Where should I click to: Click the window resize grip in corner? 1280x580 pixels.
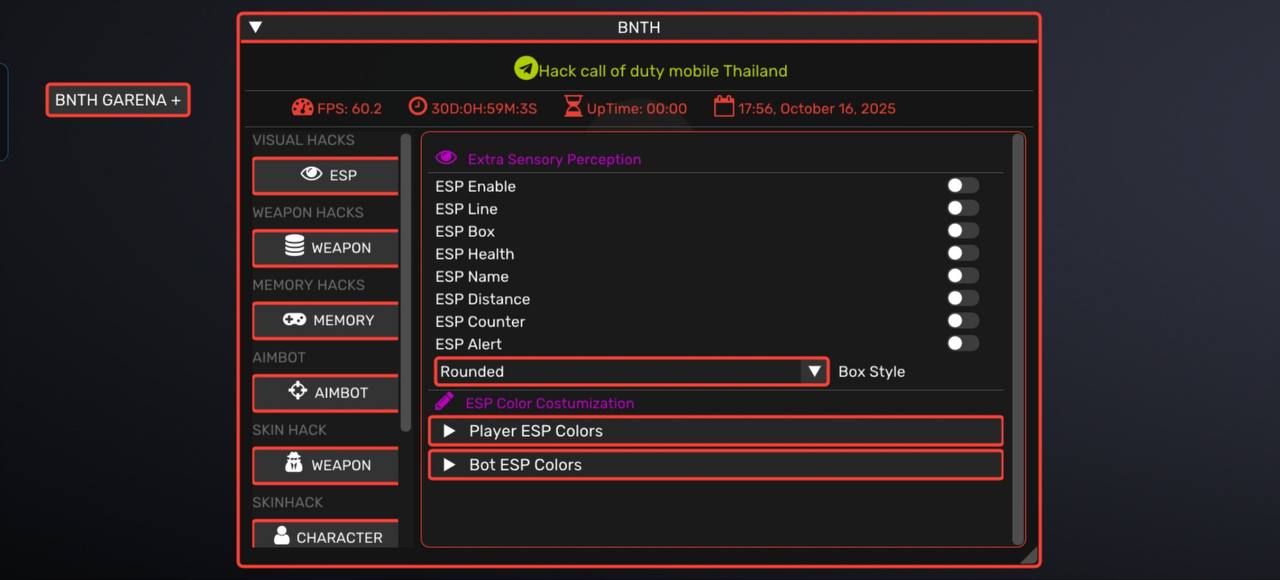tap(1028, 555)
